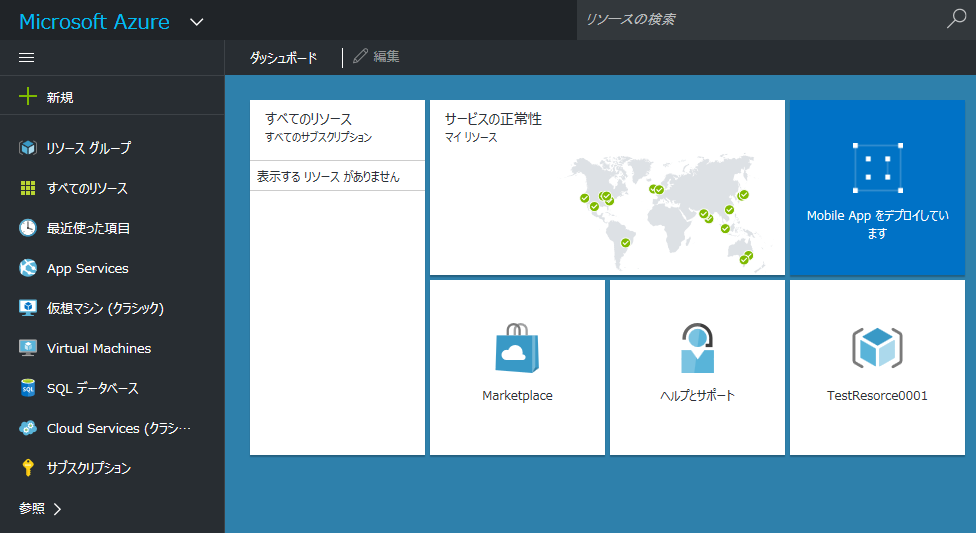This screenshot has width=976, height=533.
Task: Open Cloud Services (クラシック) sidebar entry
Action: pos(119,428)
